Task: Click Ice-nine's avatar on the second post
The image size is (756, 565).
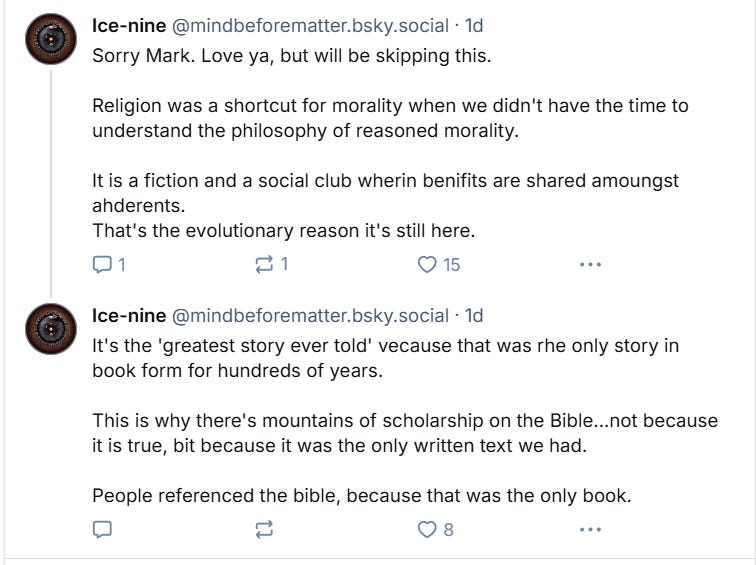Action: pos(49,328)
